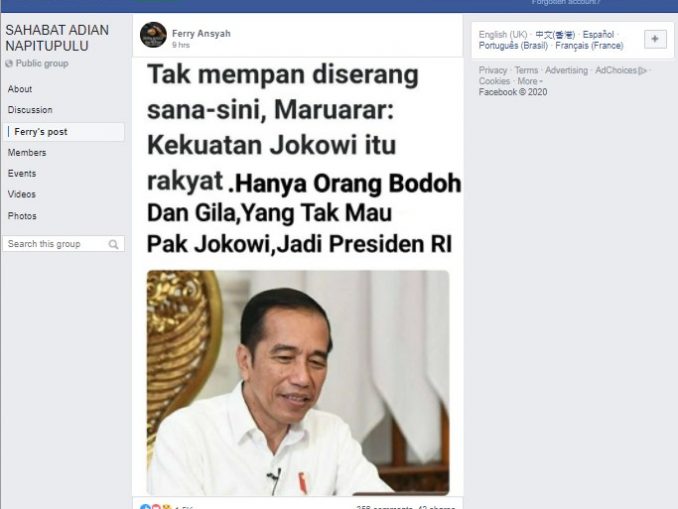View the group Members list
Image resolution: width=678 pixels, height=509 pixels.
coord(27,153)
